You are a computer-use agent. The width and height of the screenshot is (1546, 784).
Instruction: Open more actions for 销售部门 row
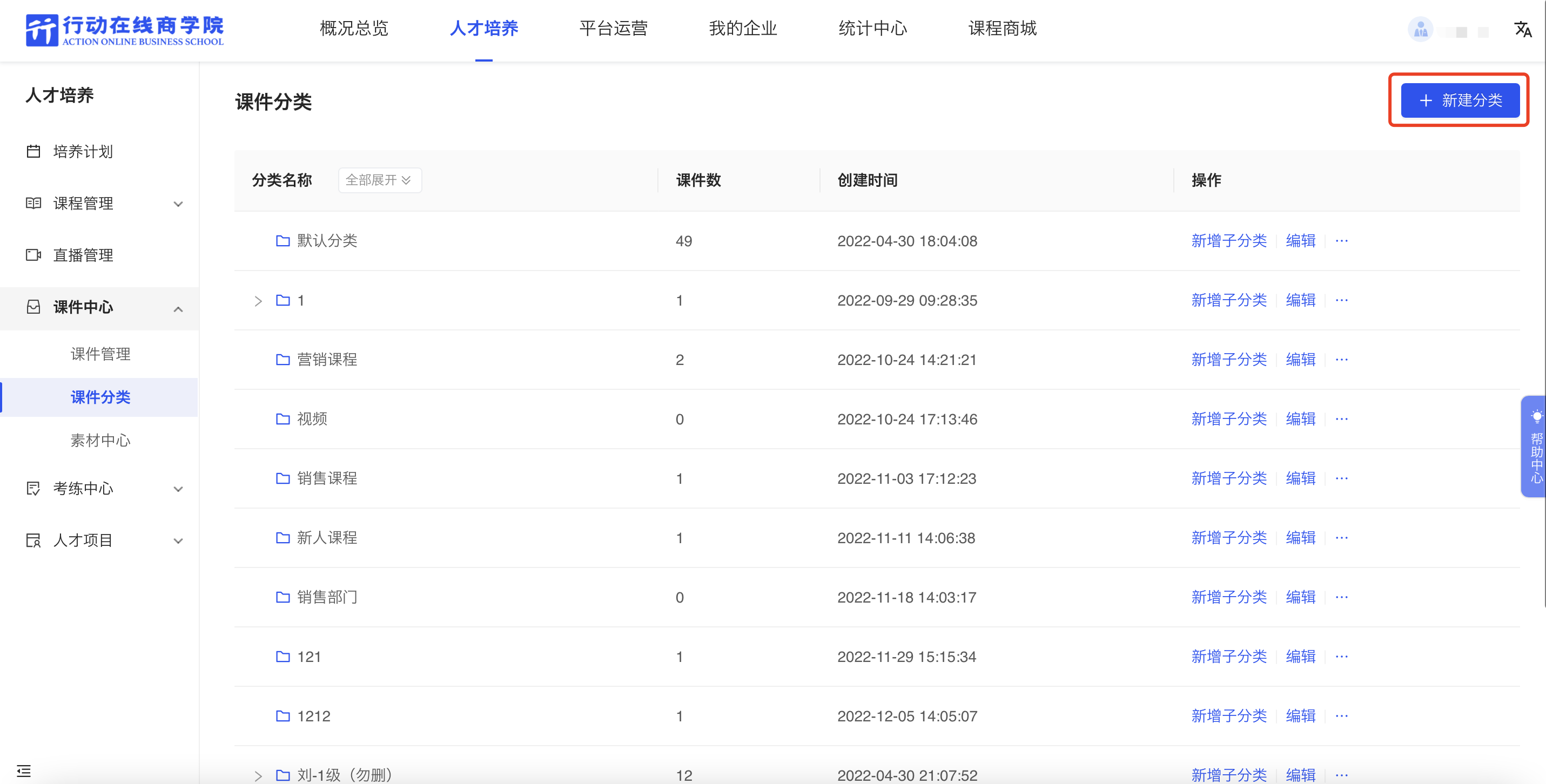[x=1341, y=597]
